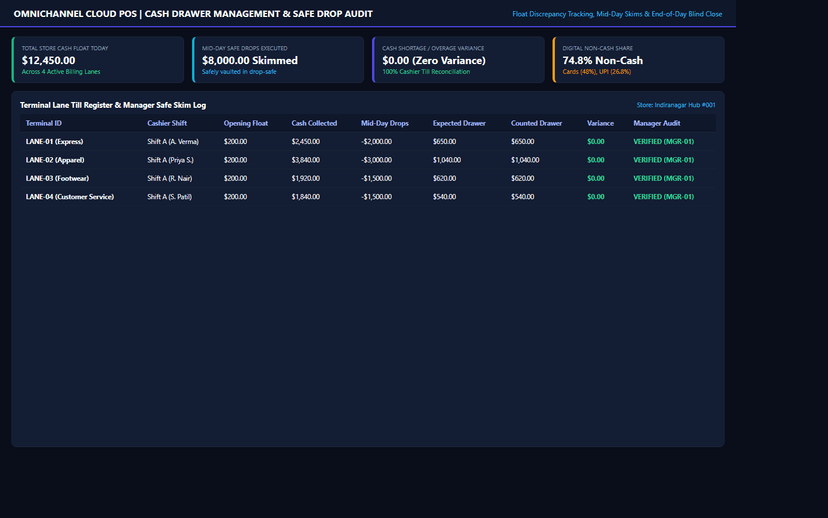
Task: Click the LANE-03 (Footwear) terminal entry
Action: point(368,178)
